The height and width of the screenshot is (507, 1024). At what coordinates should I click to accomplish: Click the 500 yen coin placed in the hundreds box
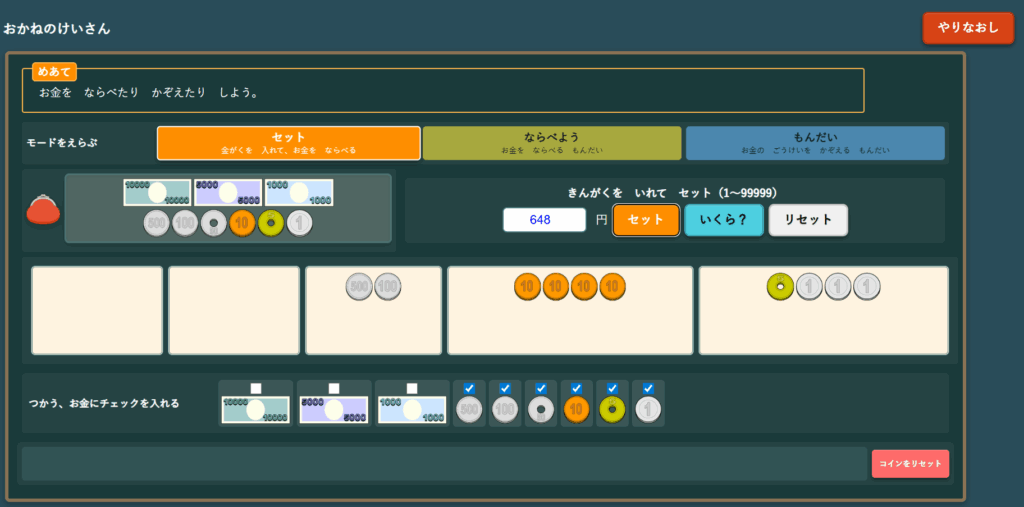(x=359, y=287)
